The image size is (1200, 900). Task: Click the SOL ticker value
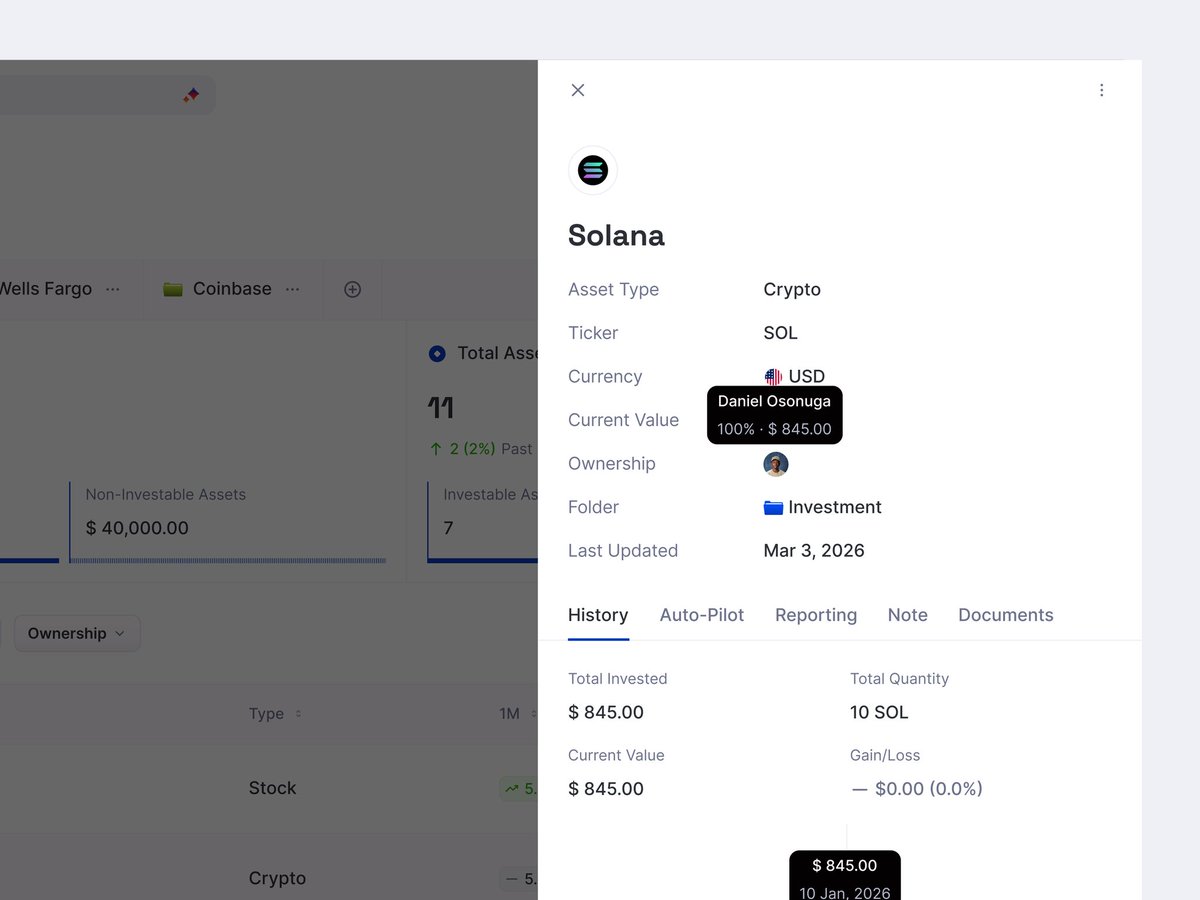[781, 333]
